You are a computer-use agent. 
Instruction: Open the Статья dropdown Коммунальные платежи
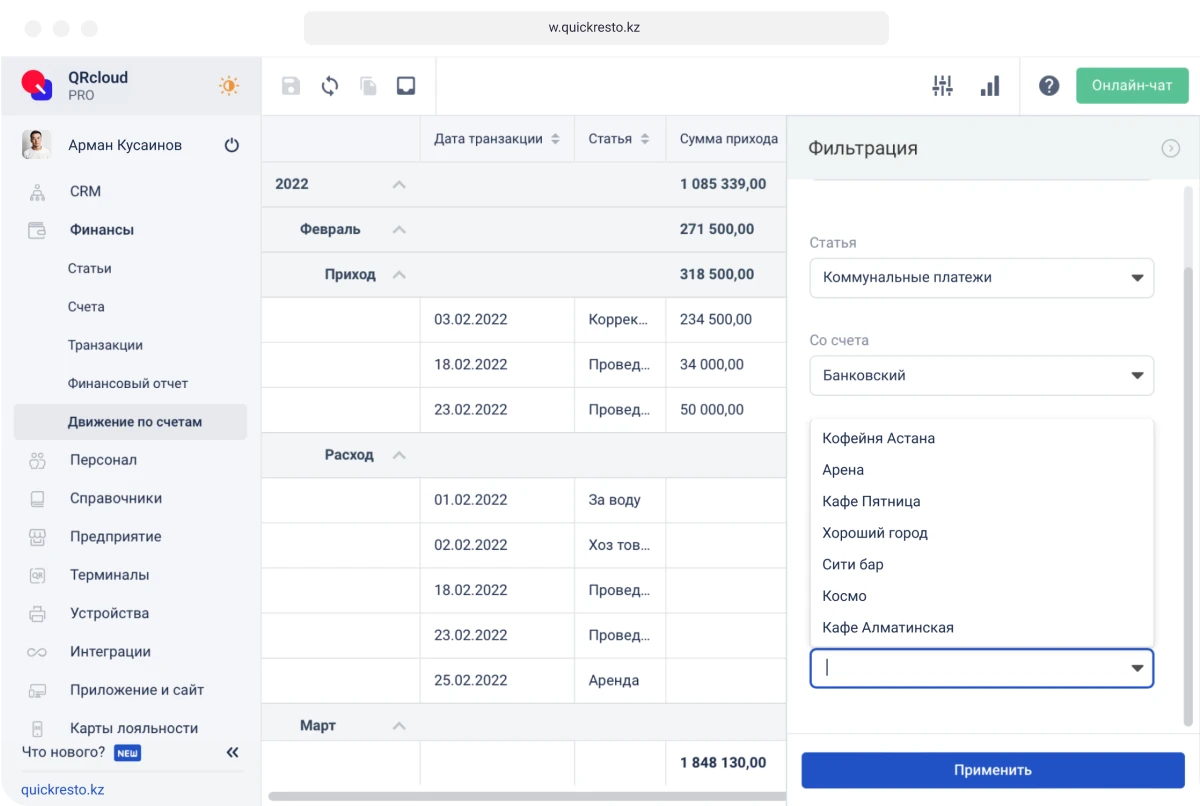[981, 278]
